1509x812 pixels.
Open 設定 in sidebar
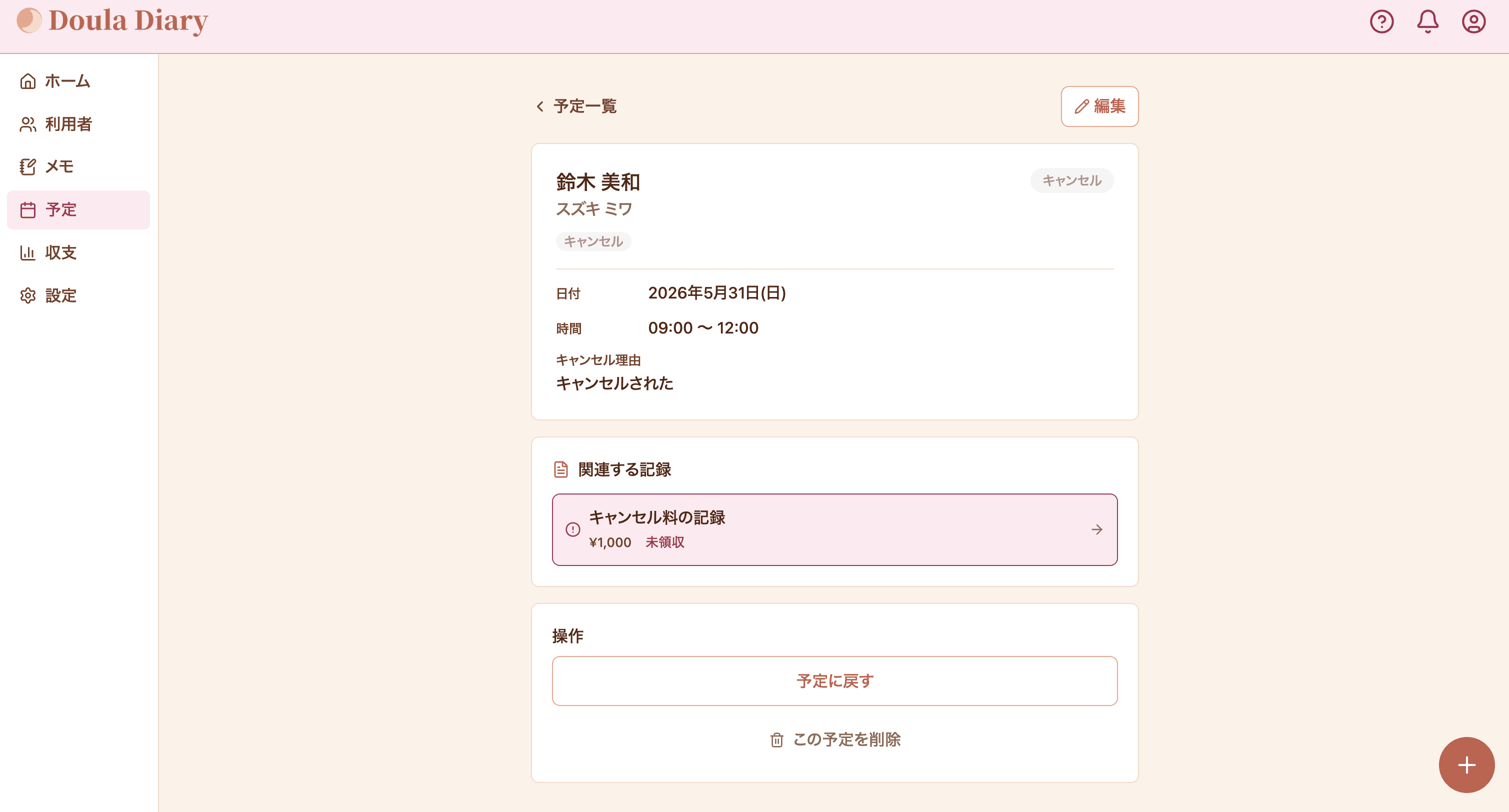[x=78, y=295]
